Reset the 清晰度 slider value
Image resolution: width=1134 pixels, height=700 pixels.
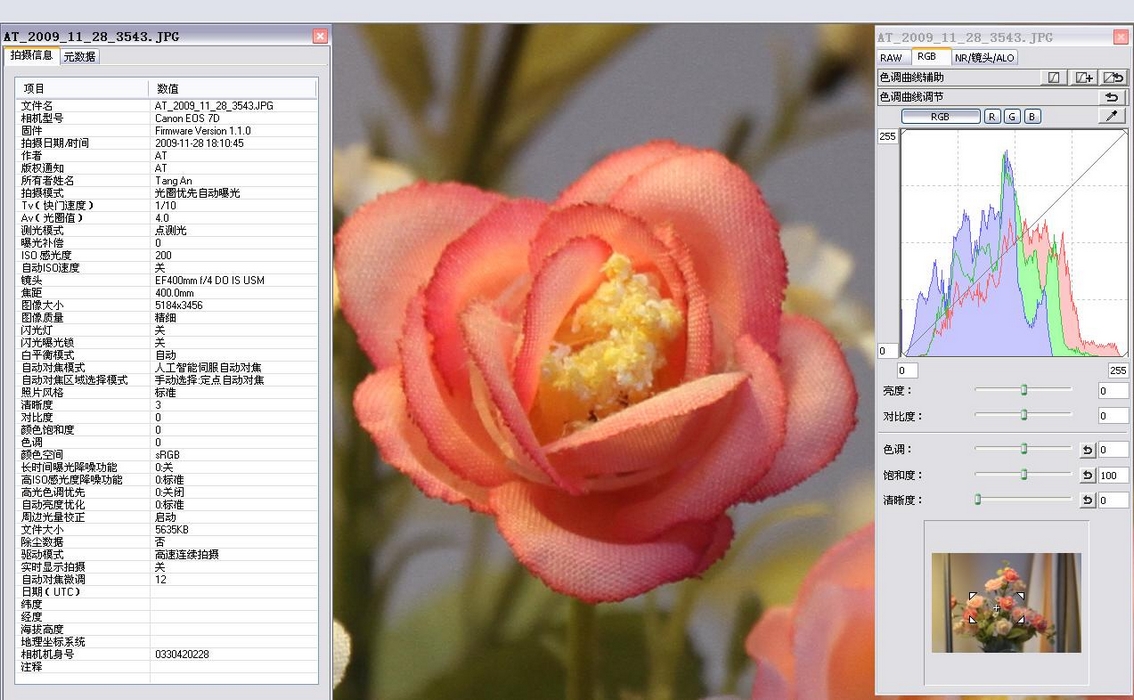pyautogui.click(x=1087, y=500)
